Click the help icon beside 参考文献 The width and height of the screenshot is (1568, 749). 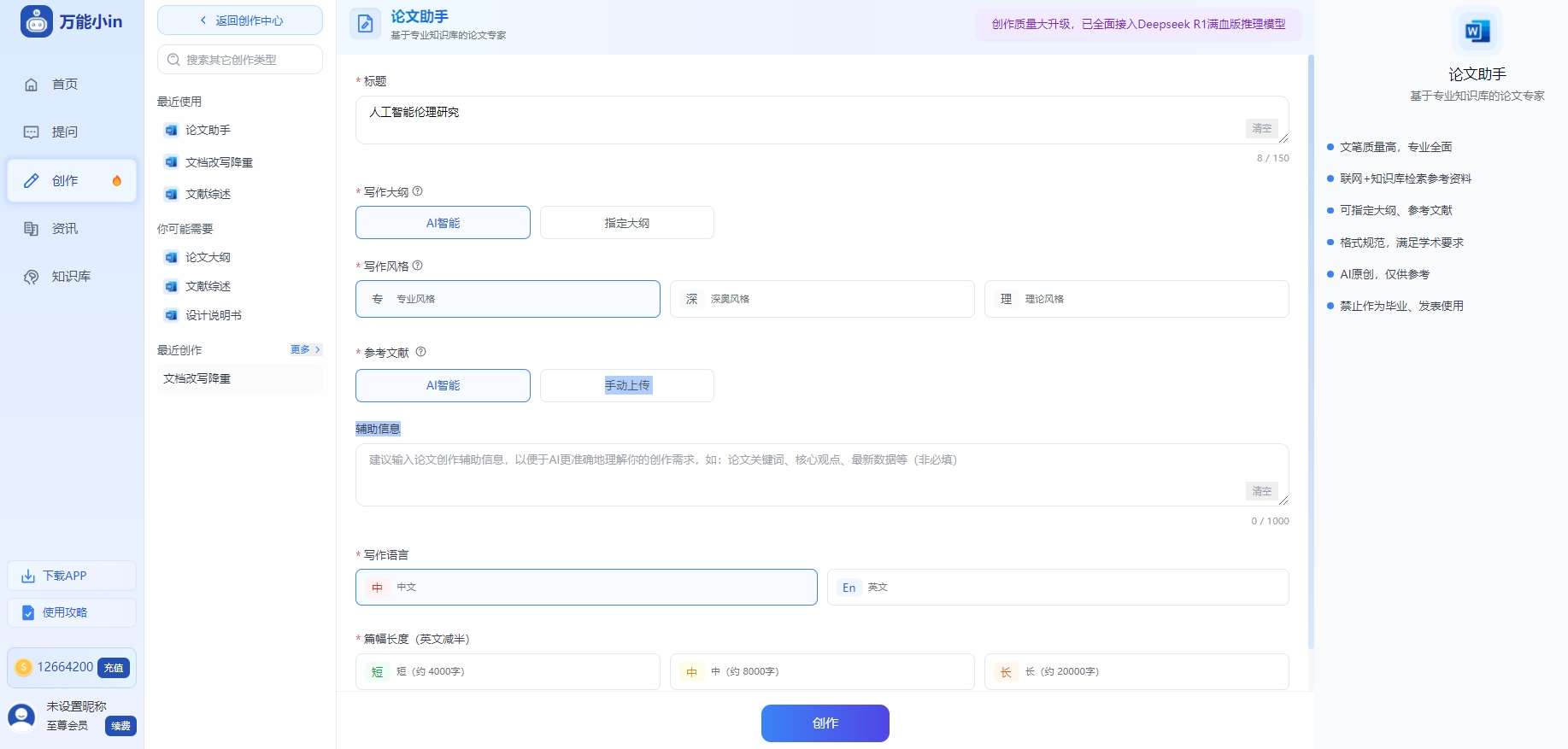pos(420,352)
